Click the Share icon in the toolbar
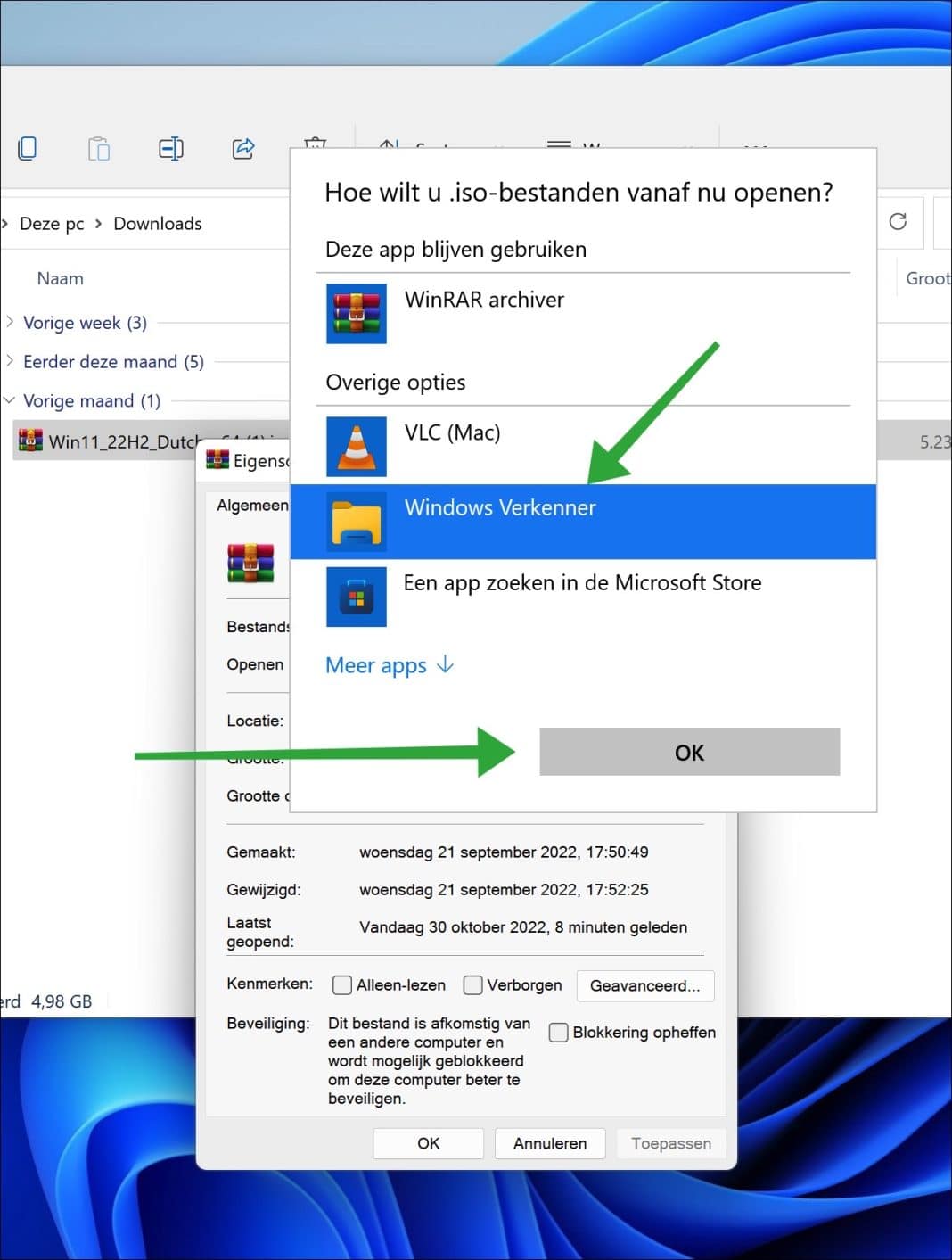The width and height of the screenshot is (952, 1260). 242,148
